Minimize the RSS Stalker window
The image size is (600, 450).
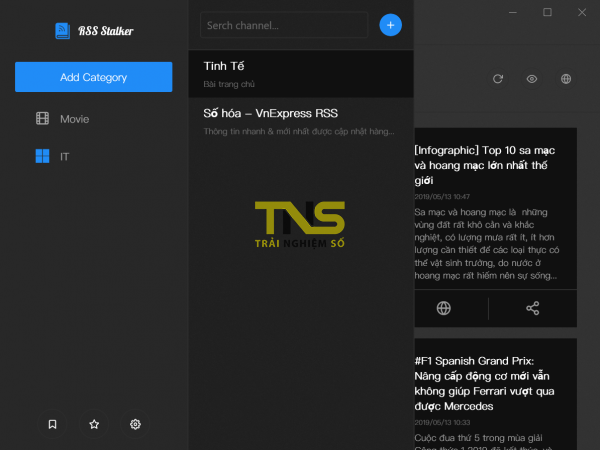tap(513, 12)
